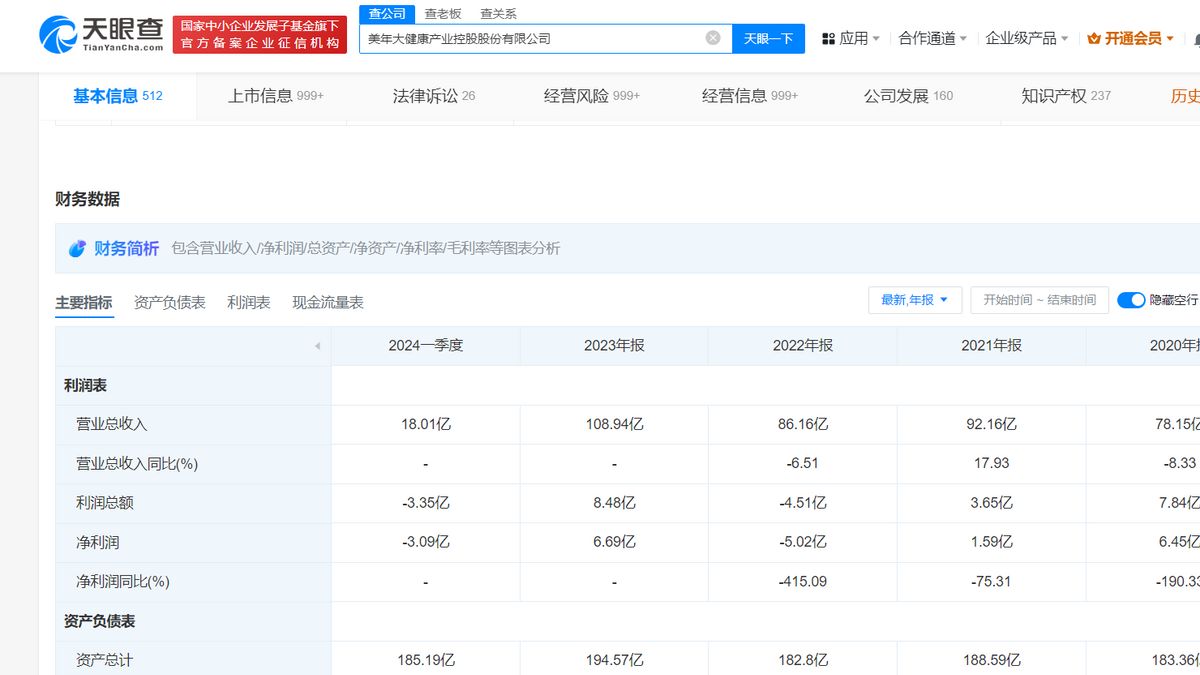Click the 净利润 row label

(x=97, y=542)
